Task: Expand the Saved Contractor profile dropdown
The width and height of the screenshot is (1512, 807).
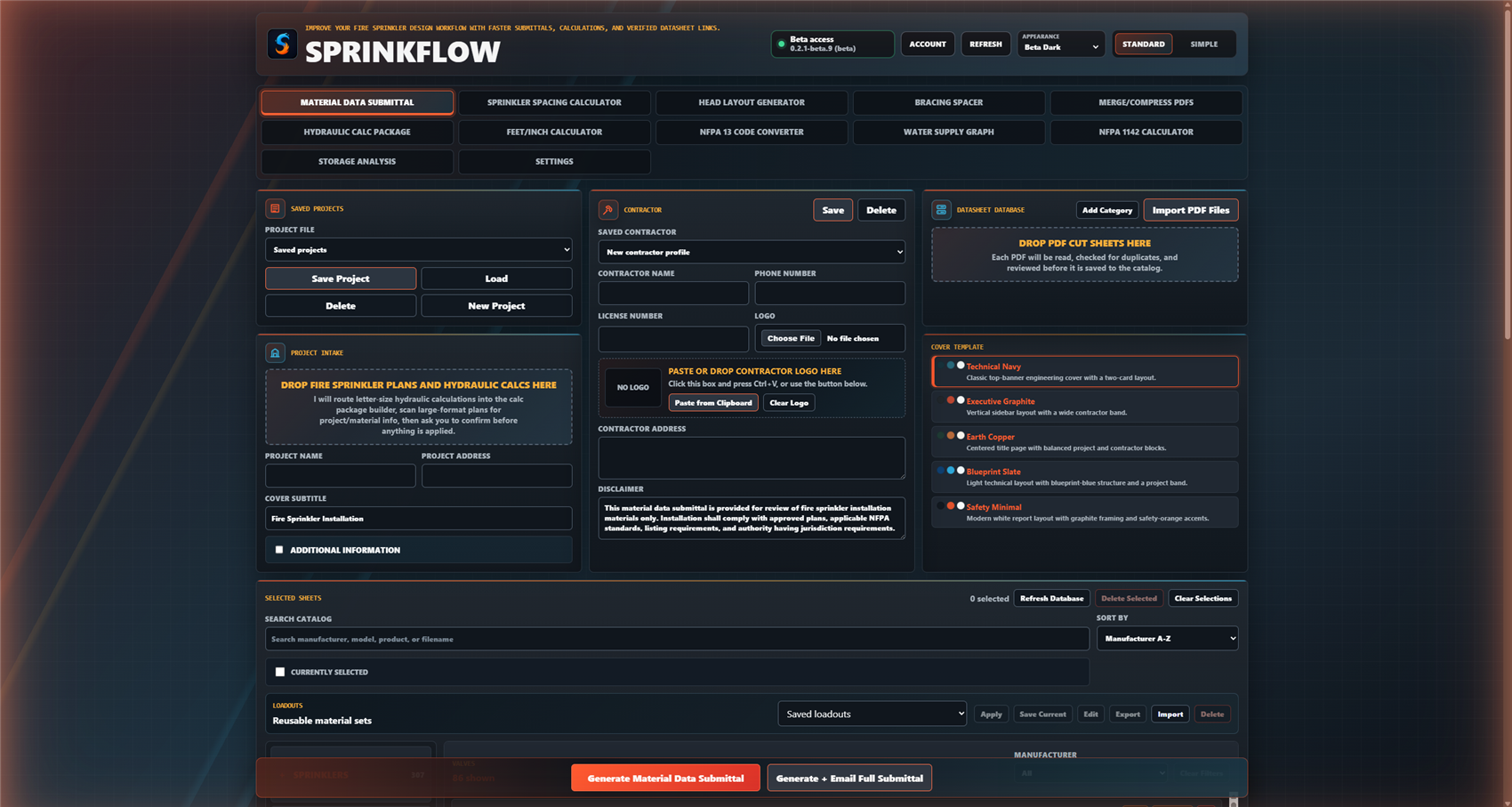Action: click(x=752, y=252)
